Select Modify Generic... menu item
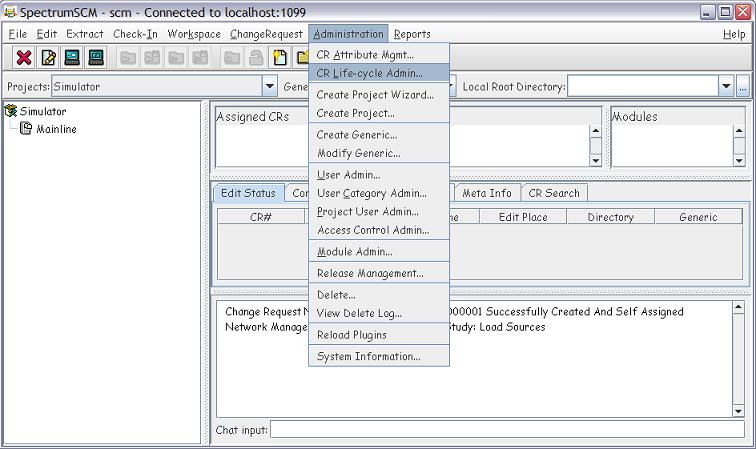 point(379,153)
